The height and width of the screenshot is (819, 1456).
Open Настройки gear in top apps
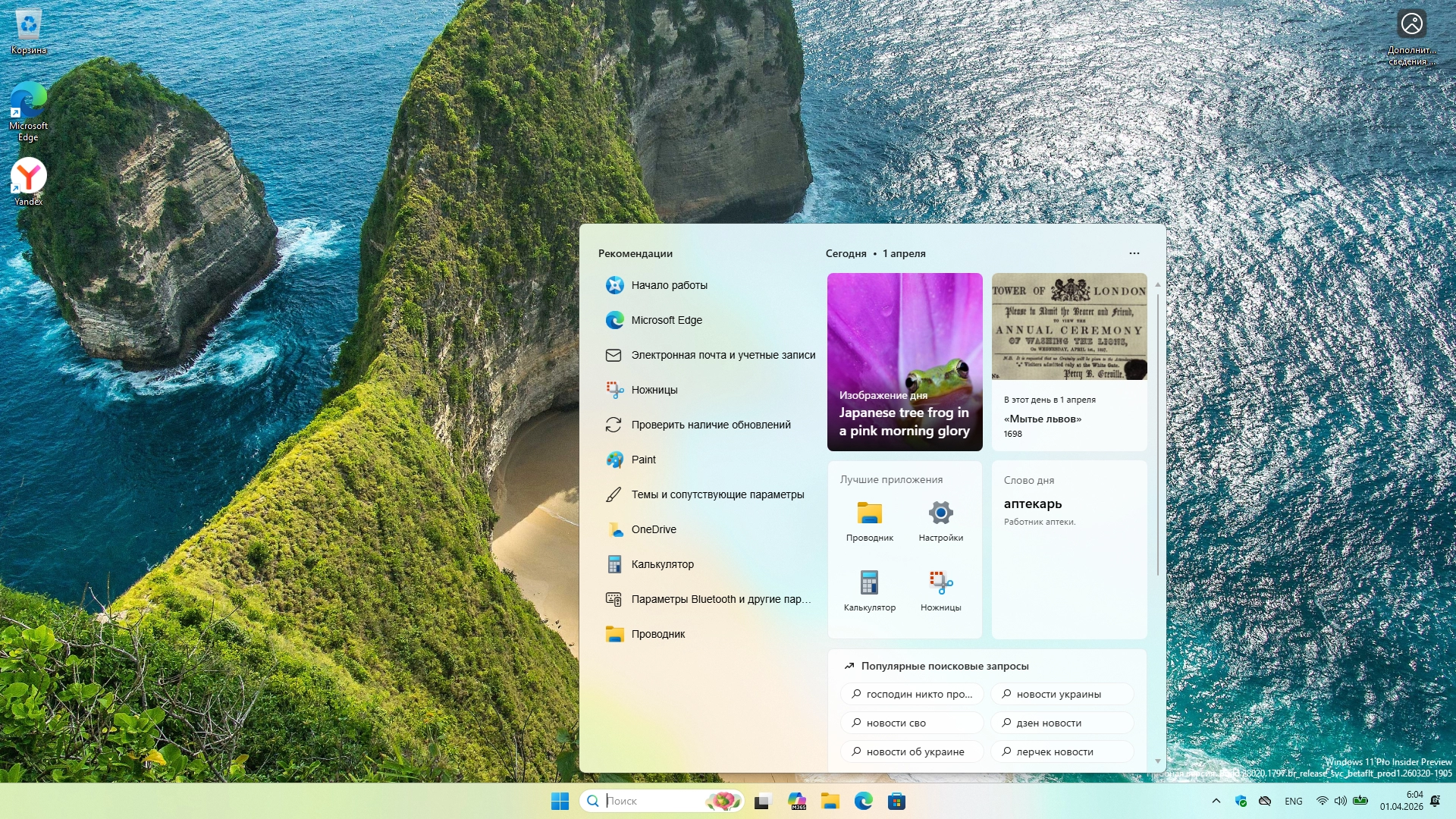pos(940,520)
